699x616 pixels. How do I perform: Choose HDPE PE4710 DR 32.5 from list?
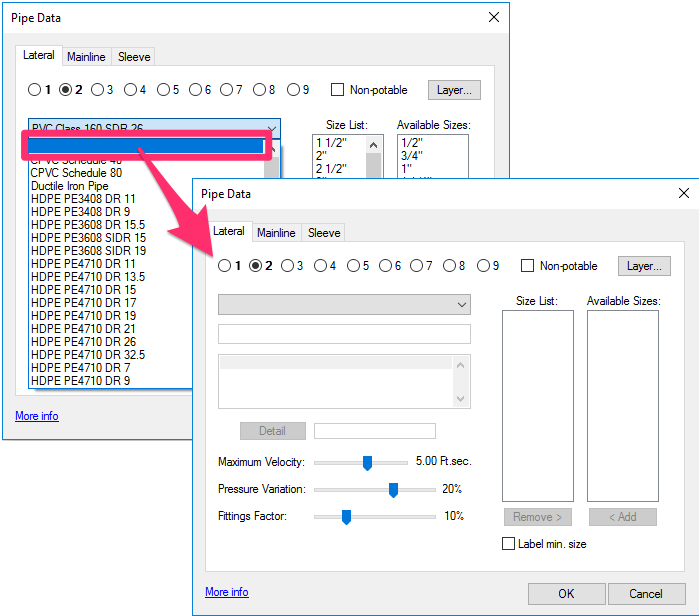click(x=88, y=354)
